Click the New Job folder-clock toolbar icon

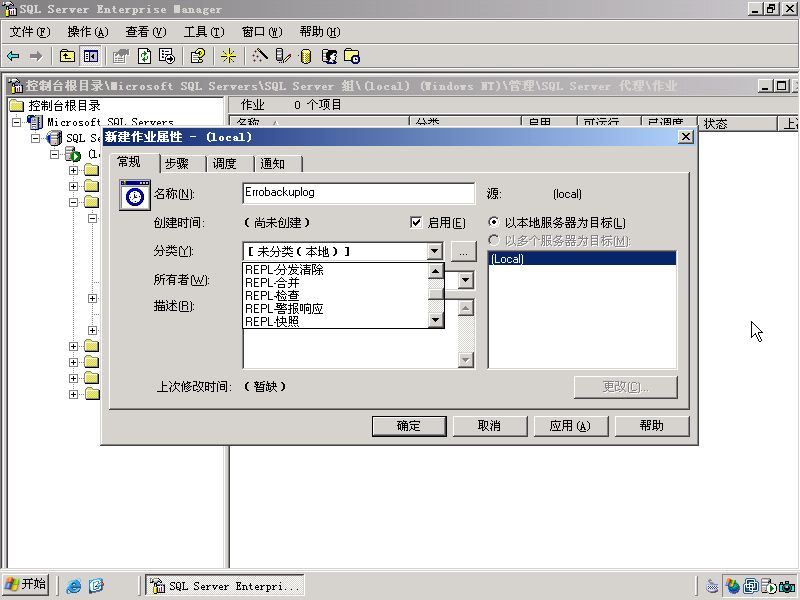[352, 56]
